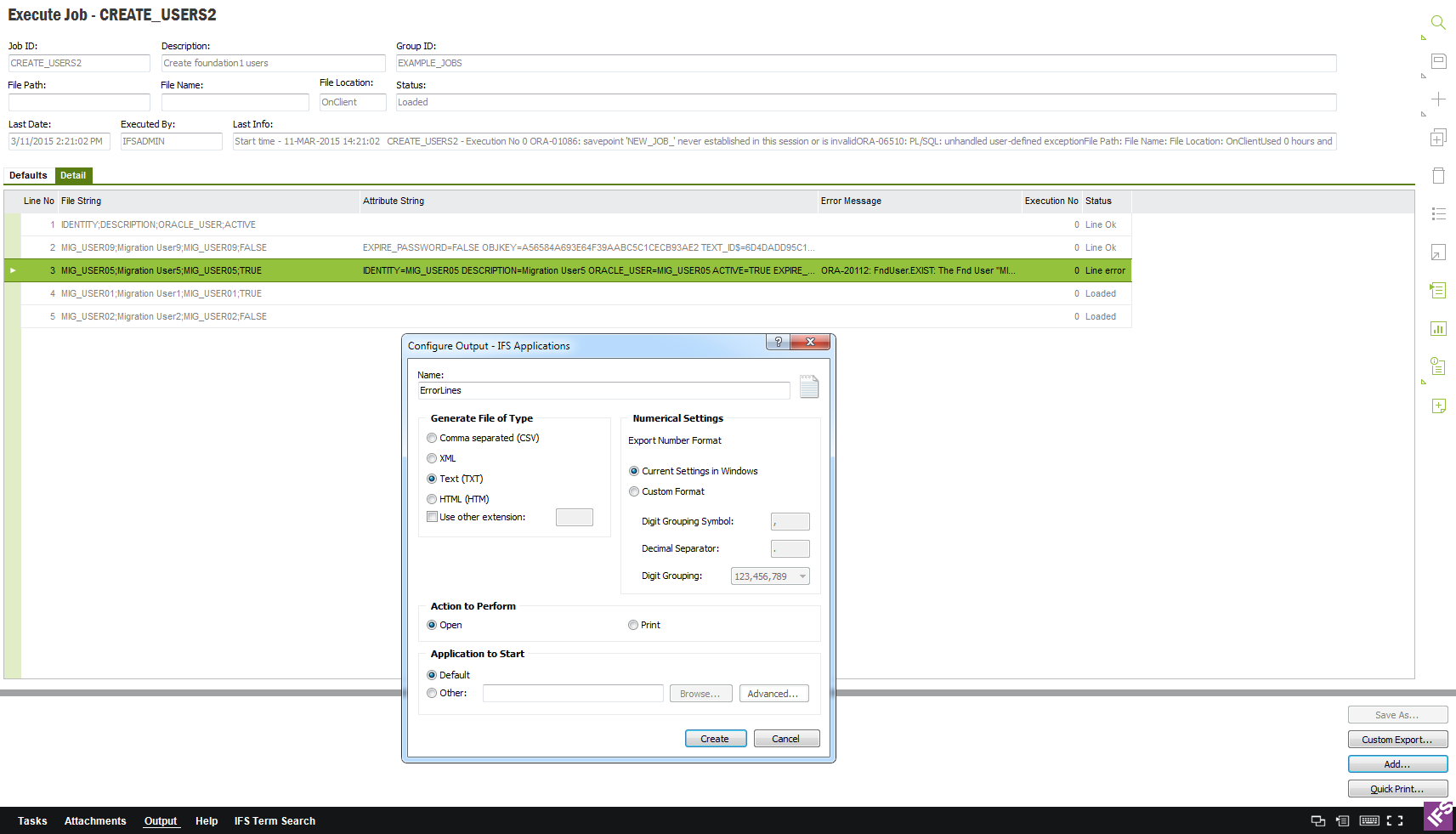
Task: Click the navigator list icon in bottom bar
Action: point(1343,821)
